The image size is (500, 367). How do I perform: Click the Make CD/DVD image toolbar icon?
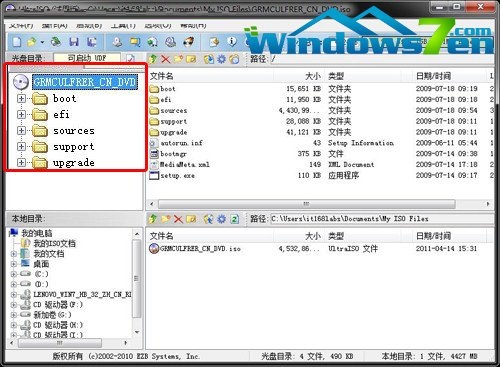tap(117, 42)
